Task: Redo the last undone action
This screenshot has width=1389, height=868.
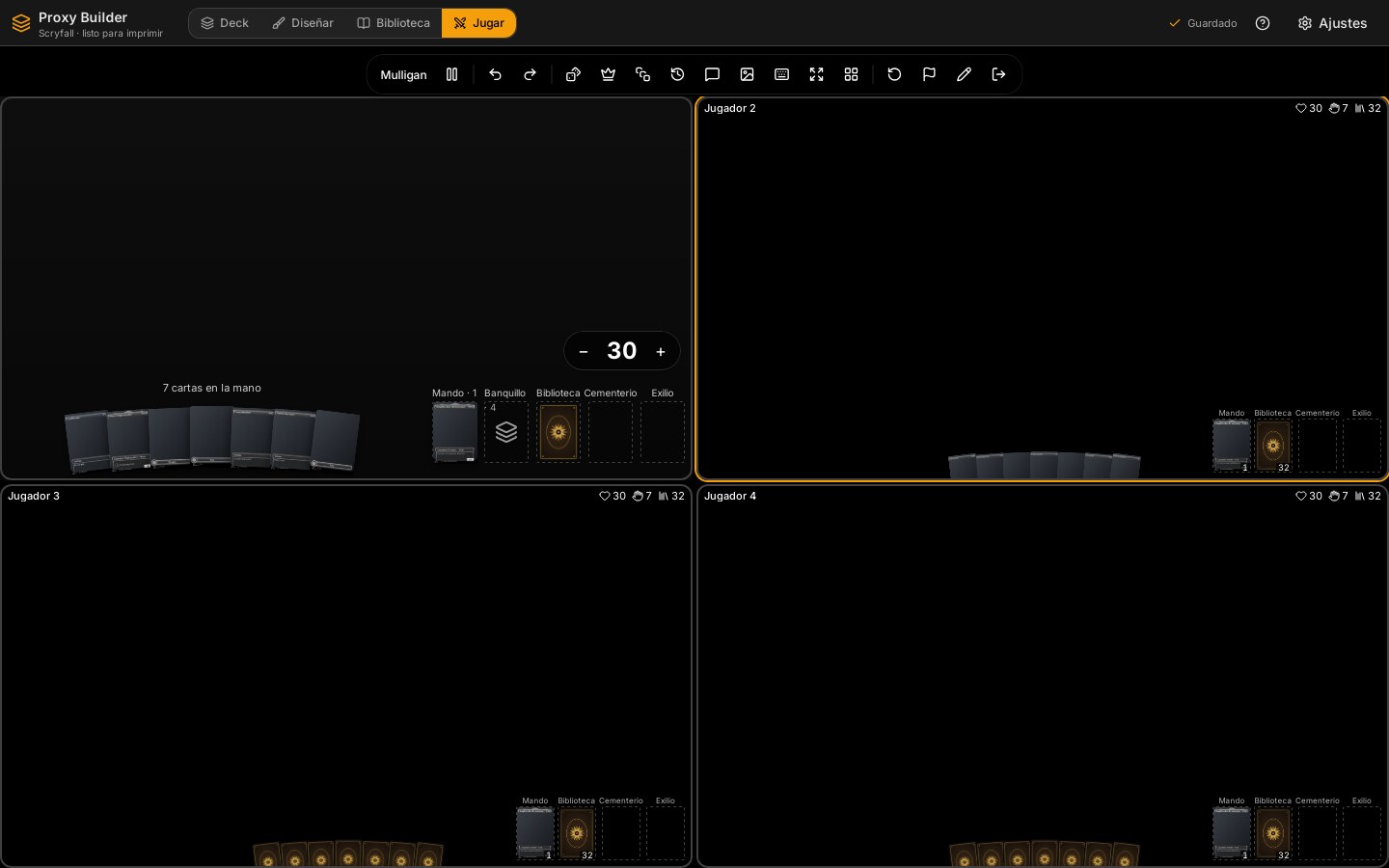Action: click(x=530, y=74)
